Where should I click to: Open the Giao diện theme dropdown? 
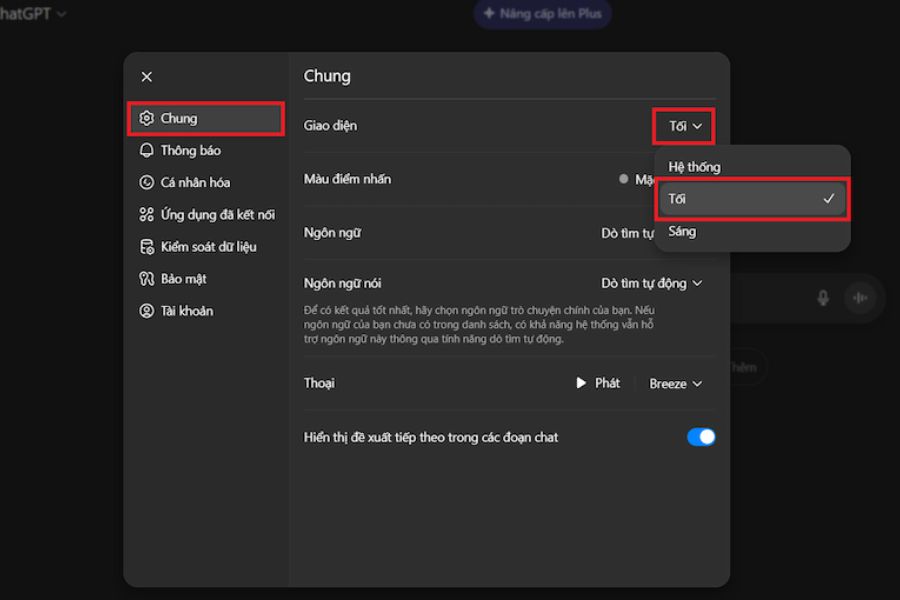coord(685,126)
